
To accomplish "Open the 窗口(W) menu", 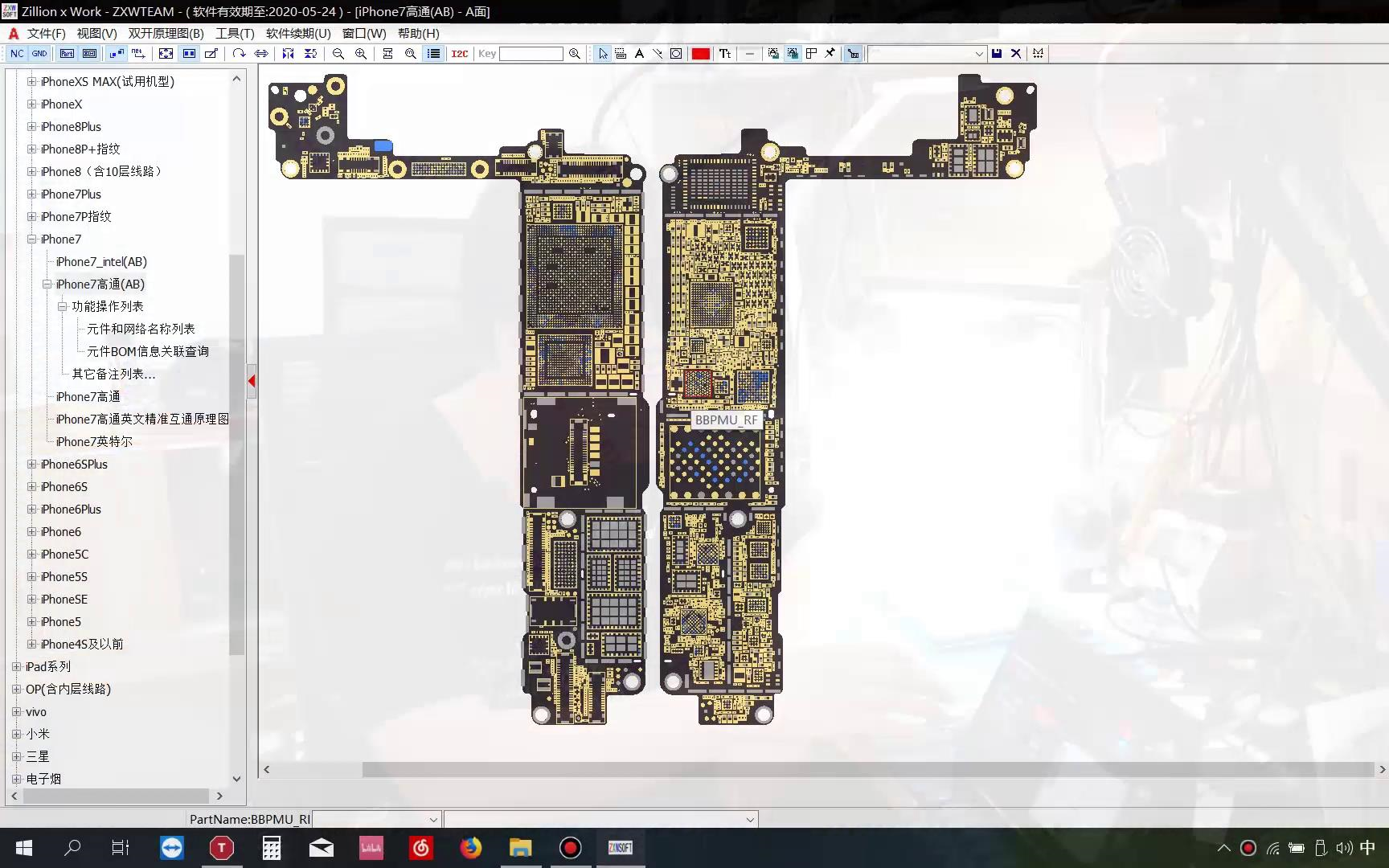I will tap(364, 33).
